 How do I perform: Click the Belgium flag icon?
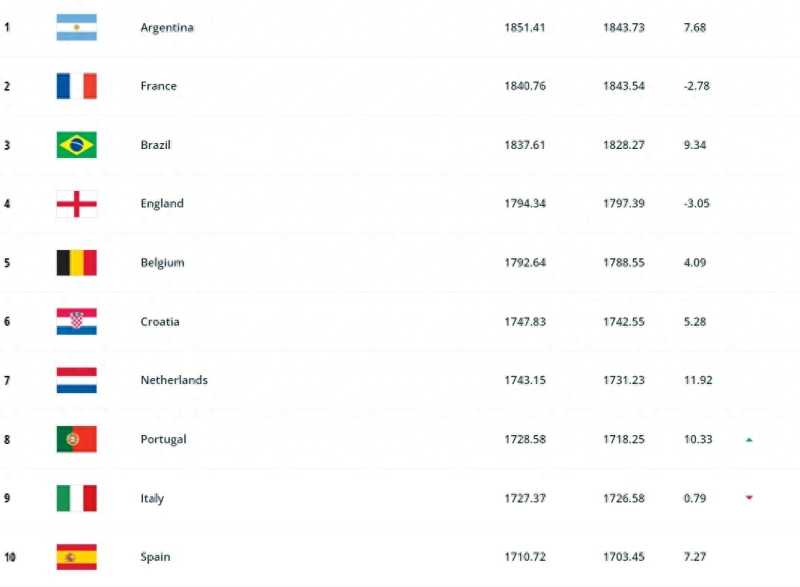click(x=76, y=263)
